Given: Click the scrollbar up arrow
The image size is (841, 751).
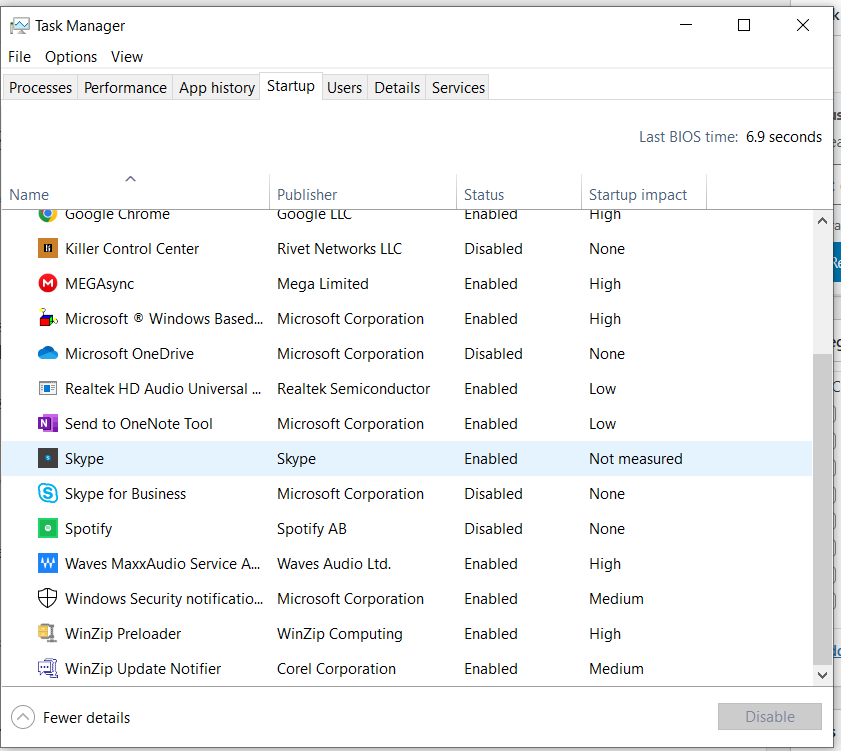Looking at the screenshot, I should (822, 221).
